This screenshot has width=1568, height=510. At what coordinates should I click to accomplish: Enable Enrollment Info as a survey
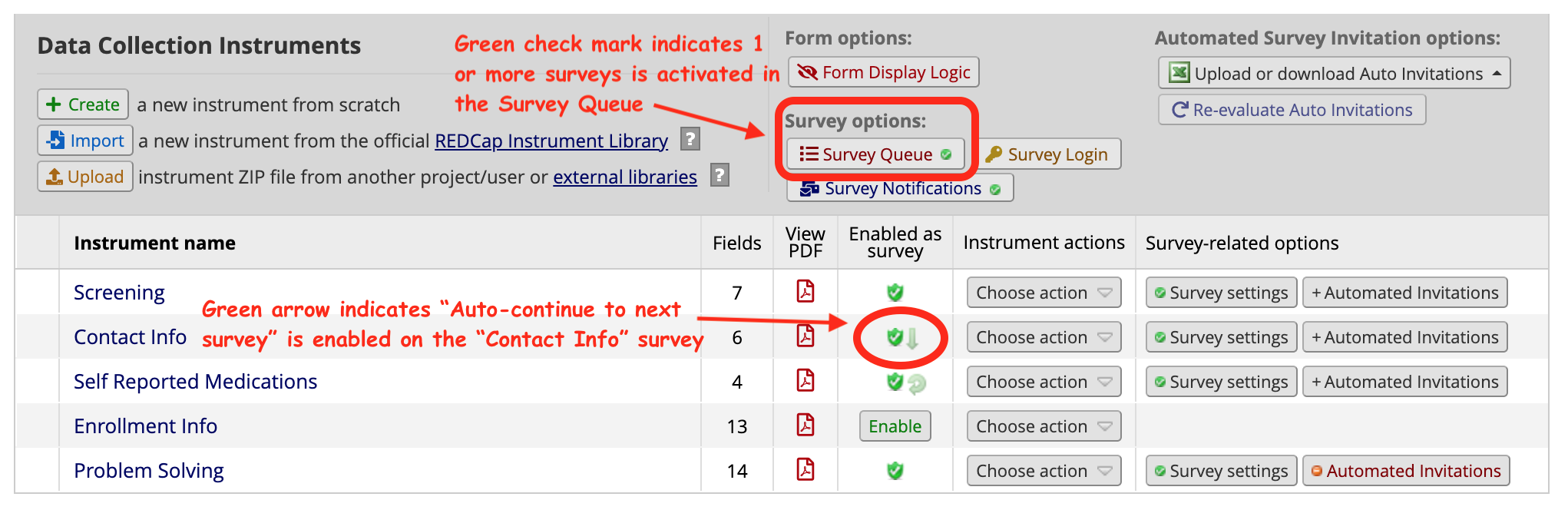pos(895,426)
